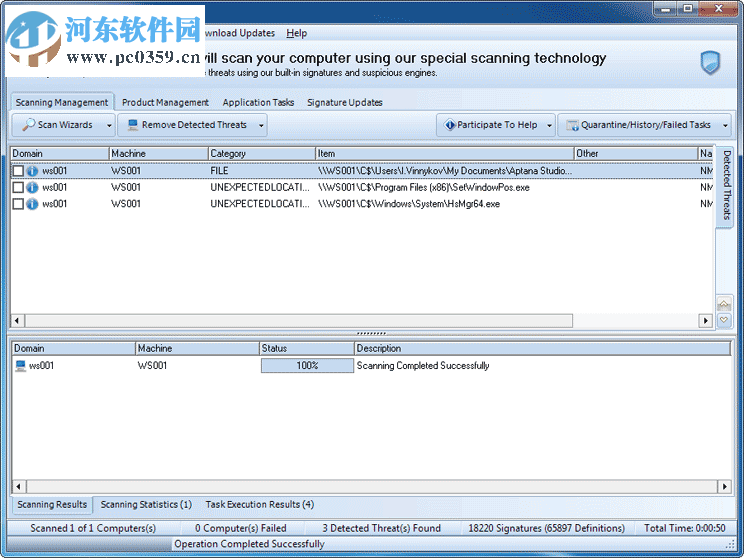The image size is (744, 558).
Task: Open Remove Detected Threats dropdown arrow
Action: click(x=261, y=126)
